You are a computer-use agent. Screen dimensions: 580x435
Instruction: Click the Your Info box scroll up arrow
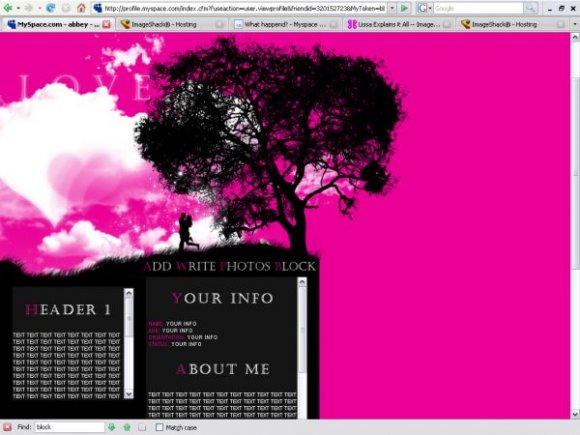pyautogui.click(x=302, y=283)
